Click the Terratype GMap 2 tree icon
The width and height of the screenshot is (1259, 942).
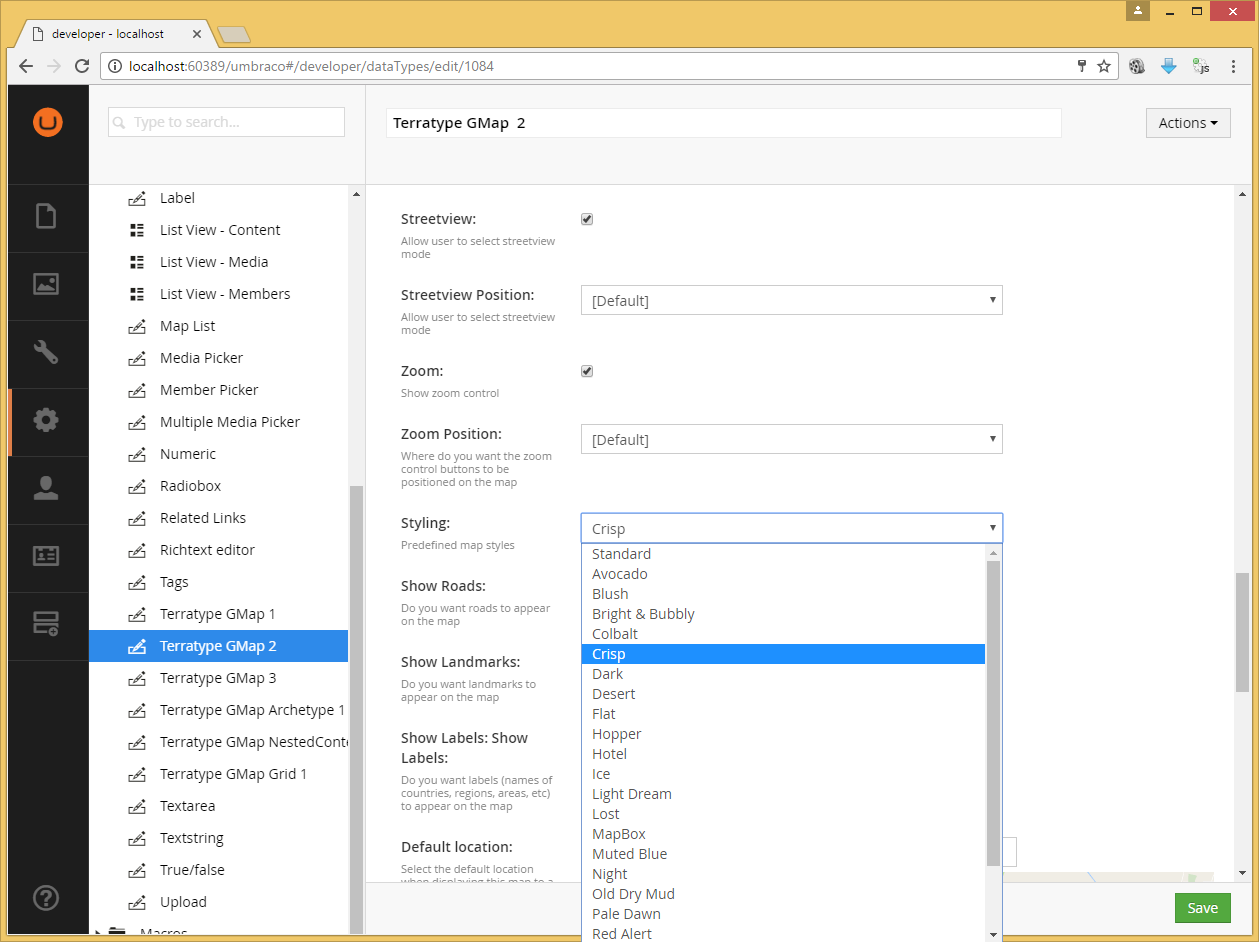(x=137, y=646)
